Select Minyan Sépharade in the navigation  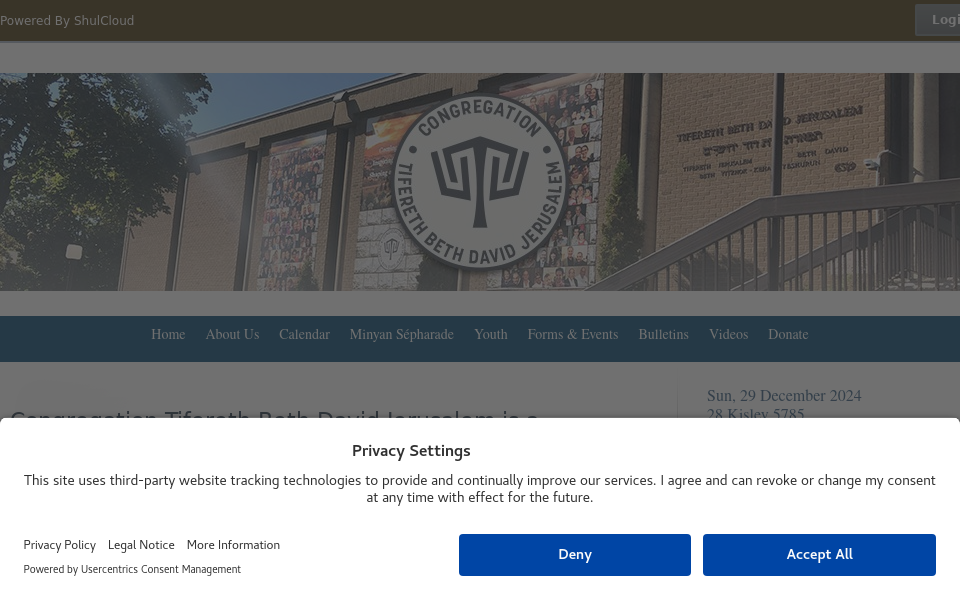click(401, 335)
